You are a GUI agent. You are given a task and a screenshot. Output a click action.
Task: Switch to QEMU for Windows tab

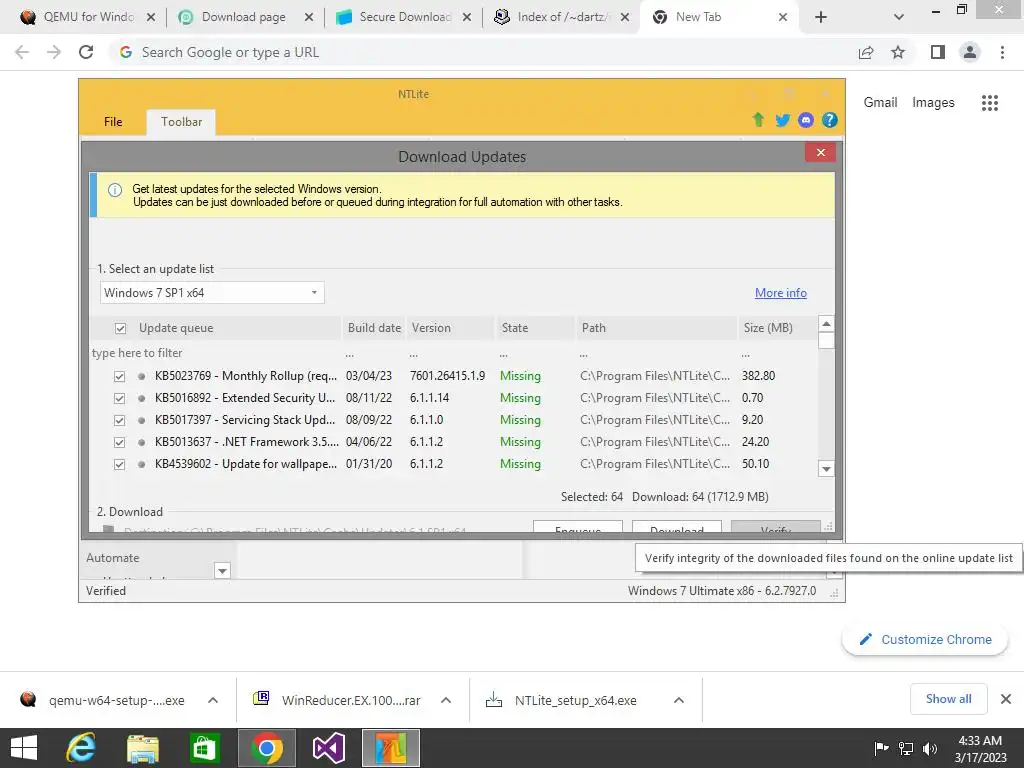pyautogui.click(x=88, y=17)
